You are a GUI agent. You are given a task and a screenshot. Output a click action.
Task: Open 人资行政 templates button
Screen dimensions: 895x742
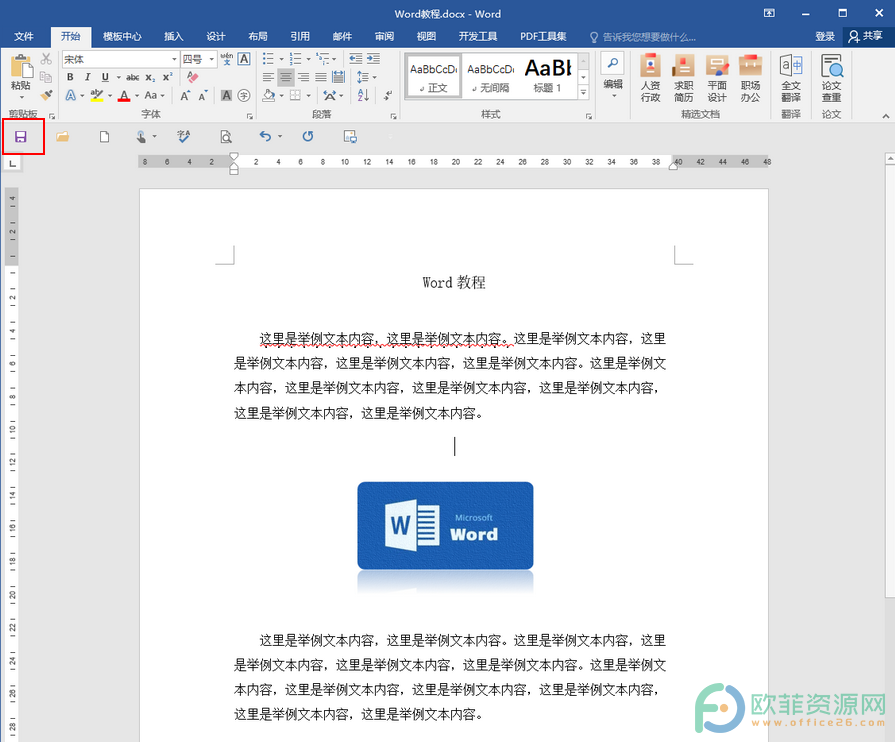click(650, 78)
